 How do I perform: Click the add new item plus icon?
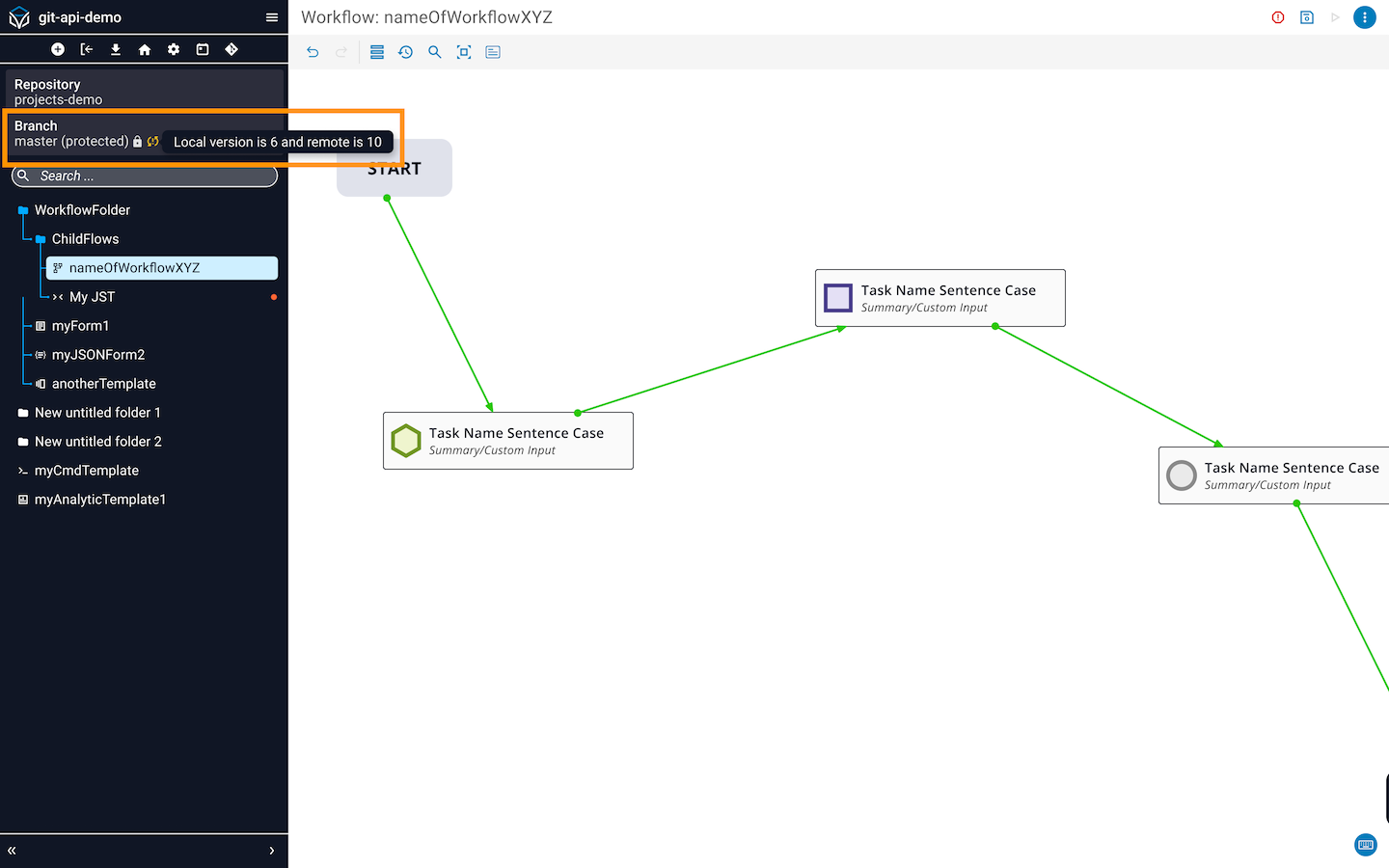pos(58,49)
